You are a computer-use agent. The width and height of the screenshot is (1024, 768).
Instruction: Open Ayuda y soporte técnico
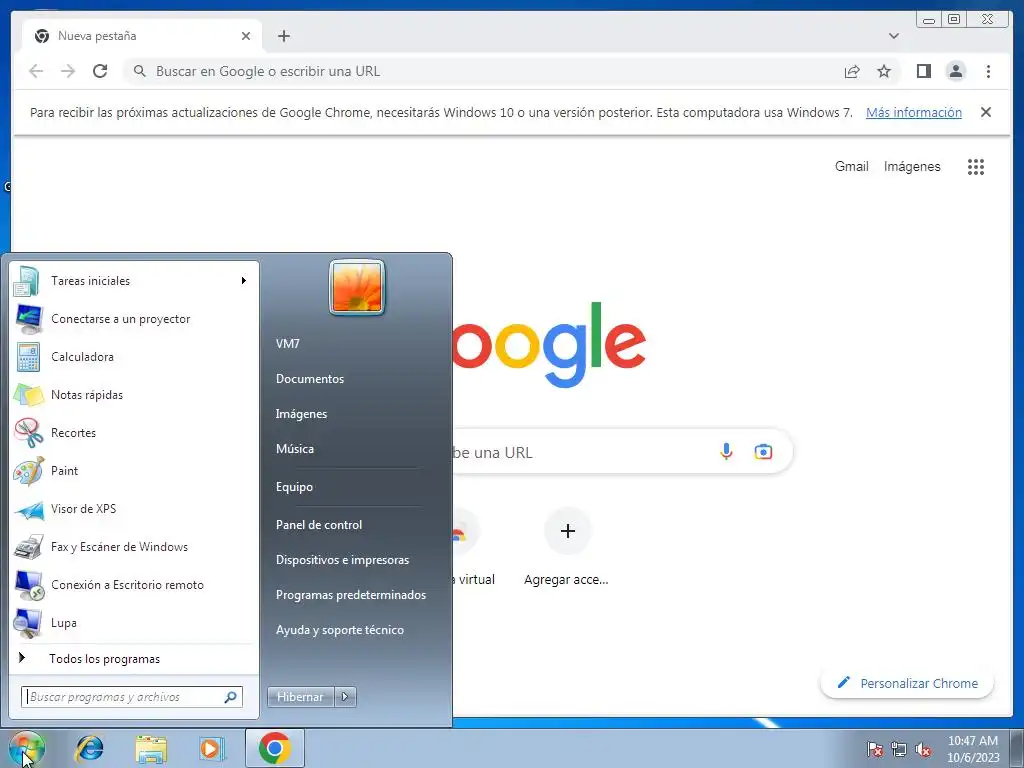coord(340,630)
